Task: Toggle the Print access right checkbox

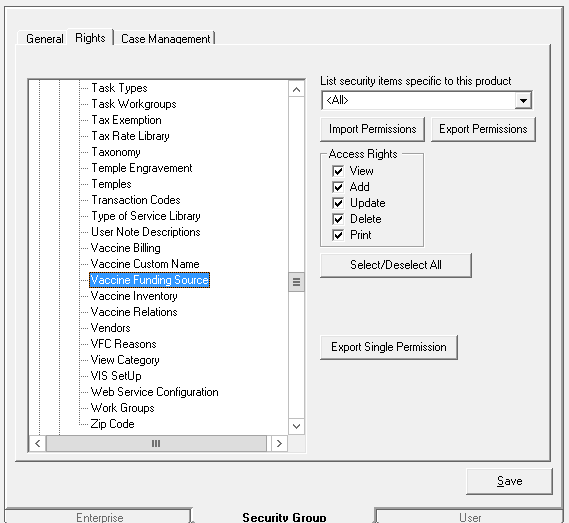Action: [338, 235]
